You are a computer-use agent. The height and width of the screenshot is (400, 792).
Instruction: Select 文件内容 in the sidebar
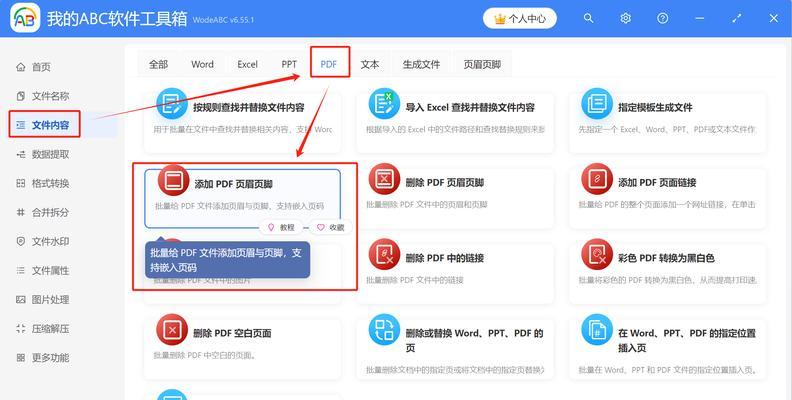click(x=44, y=125)
